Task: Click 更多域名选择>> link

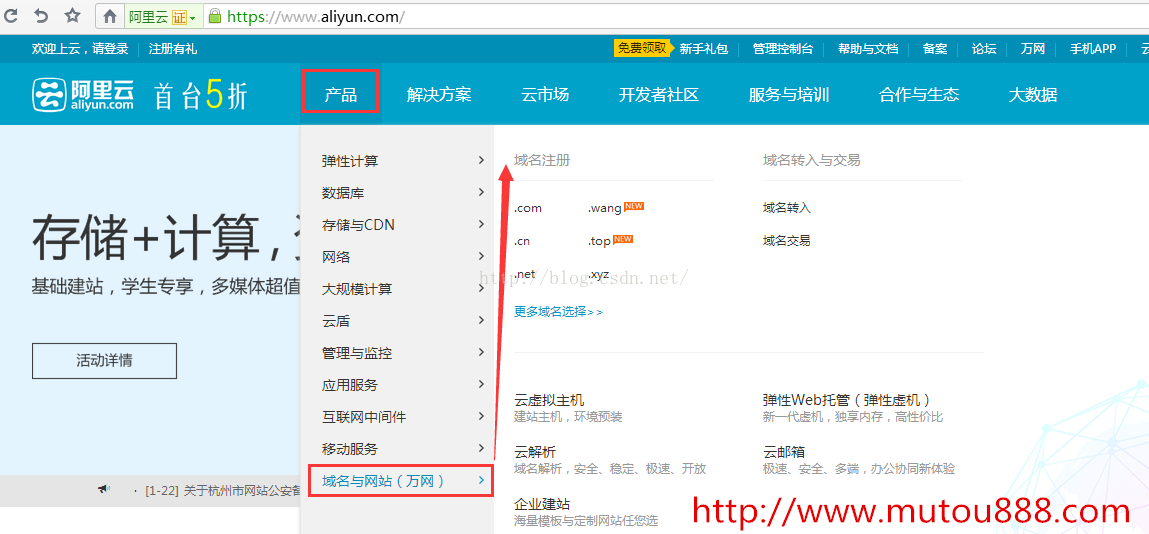Action: coord(558,311)
